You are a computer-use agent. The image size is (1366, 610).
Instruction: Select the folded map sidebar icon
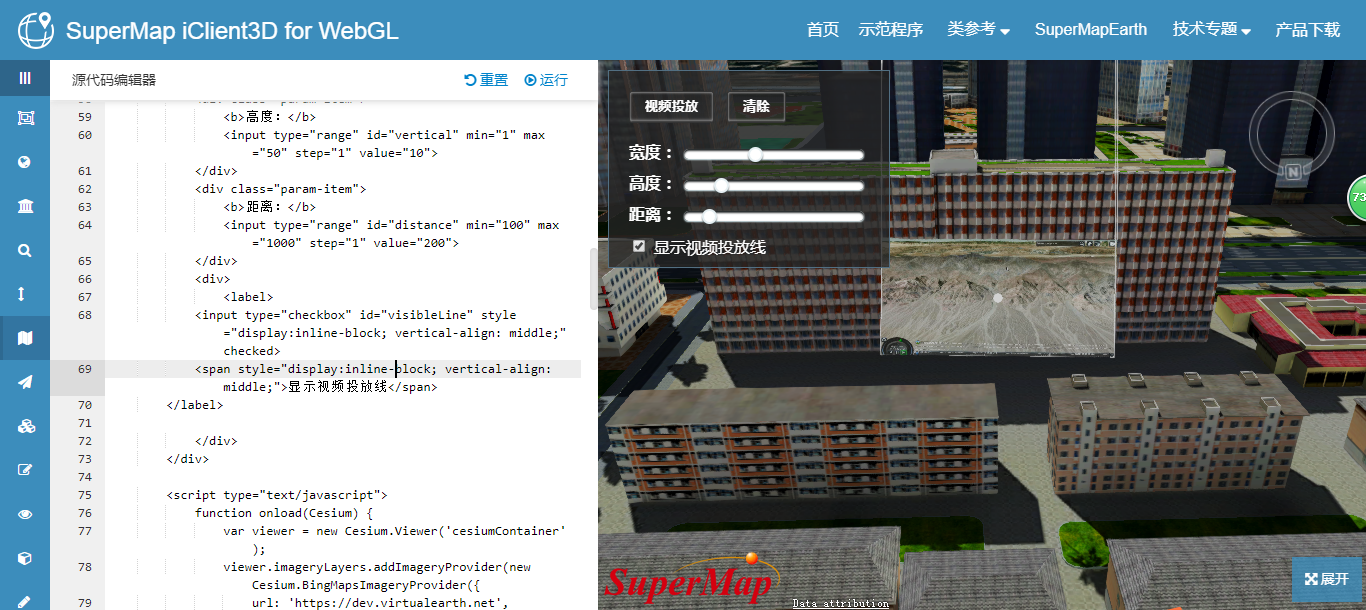25,338
